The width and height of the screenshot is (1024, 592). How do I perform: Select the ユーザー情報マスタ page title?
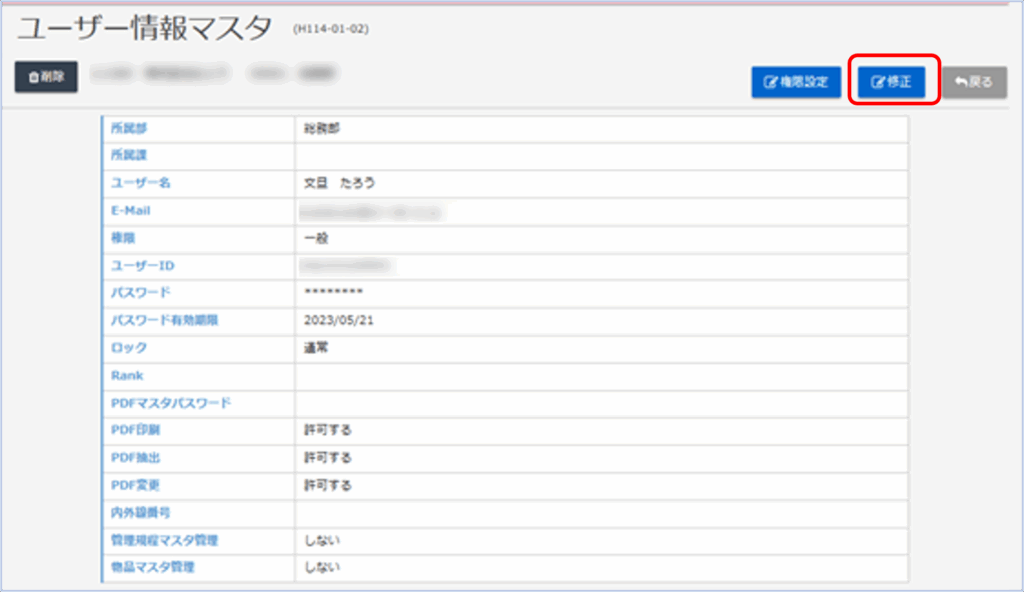click(144, 29)
